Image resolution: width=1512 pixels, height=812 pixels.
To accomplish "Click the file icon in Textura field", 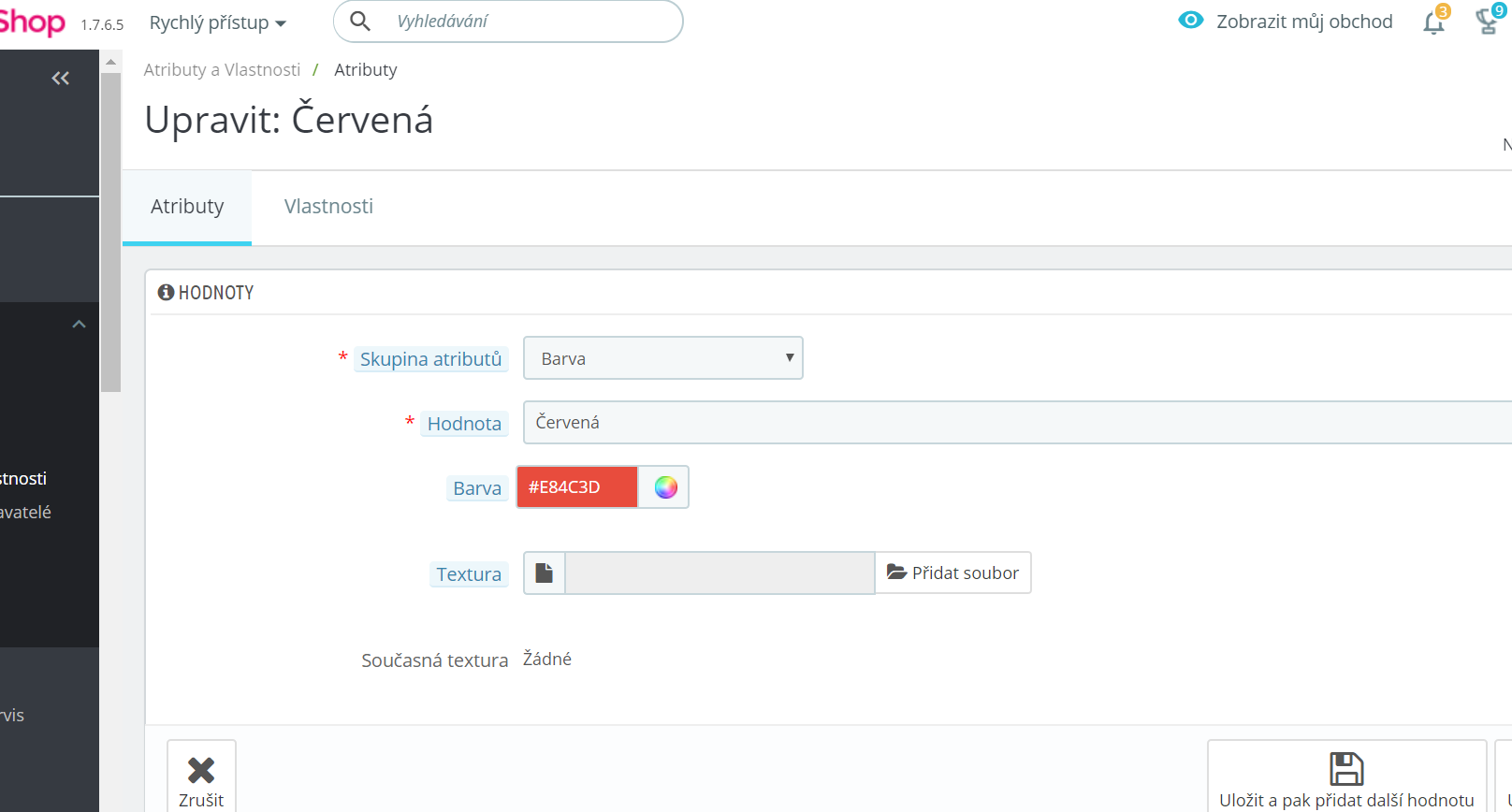I will [x=545, y=573].
